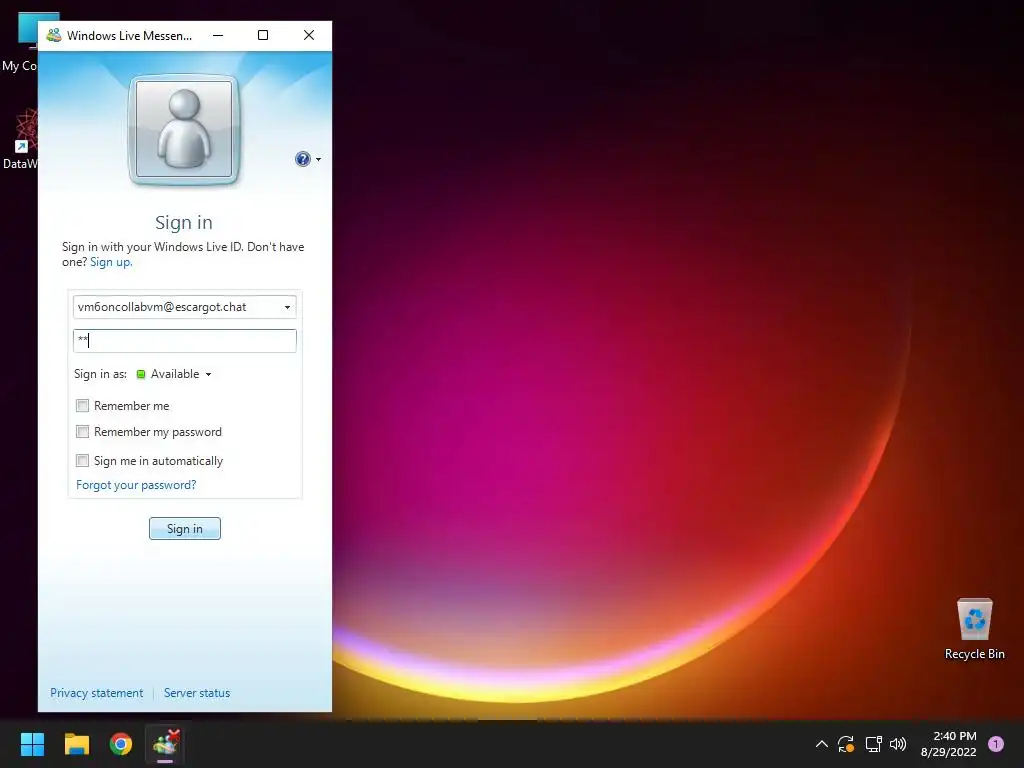This screenshot has width=1024, height=768.
Task: Select the Messenger taskbar icon
Action: pos(165,744)
